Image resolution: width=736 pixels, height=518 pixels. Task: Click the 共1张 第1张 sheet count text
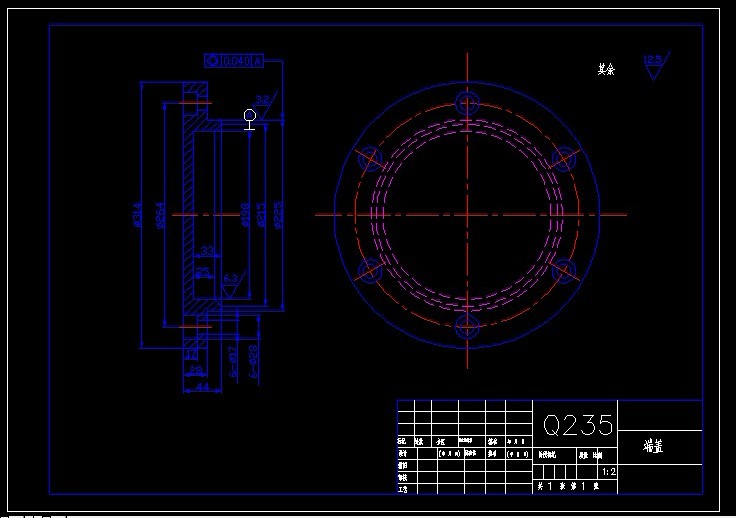[568, 487]
